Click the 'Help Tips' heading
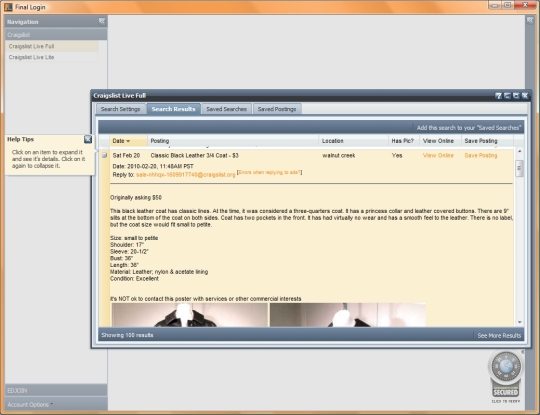The image size is (540, 415). pyautogui.click(x=20, y=139)
